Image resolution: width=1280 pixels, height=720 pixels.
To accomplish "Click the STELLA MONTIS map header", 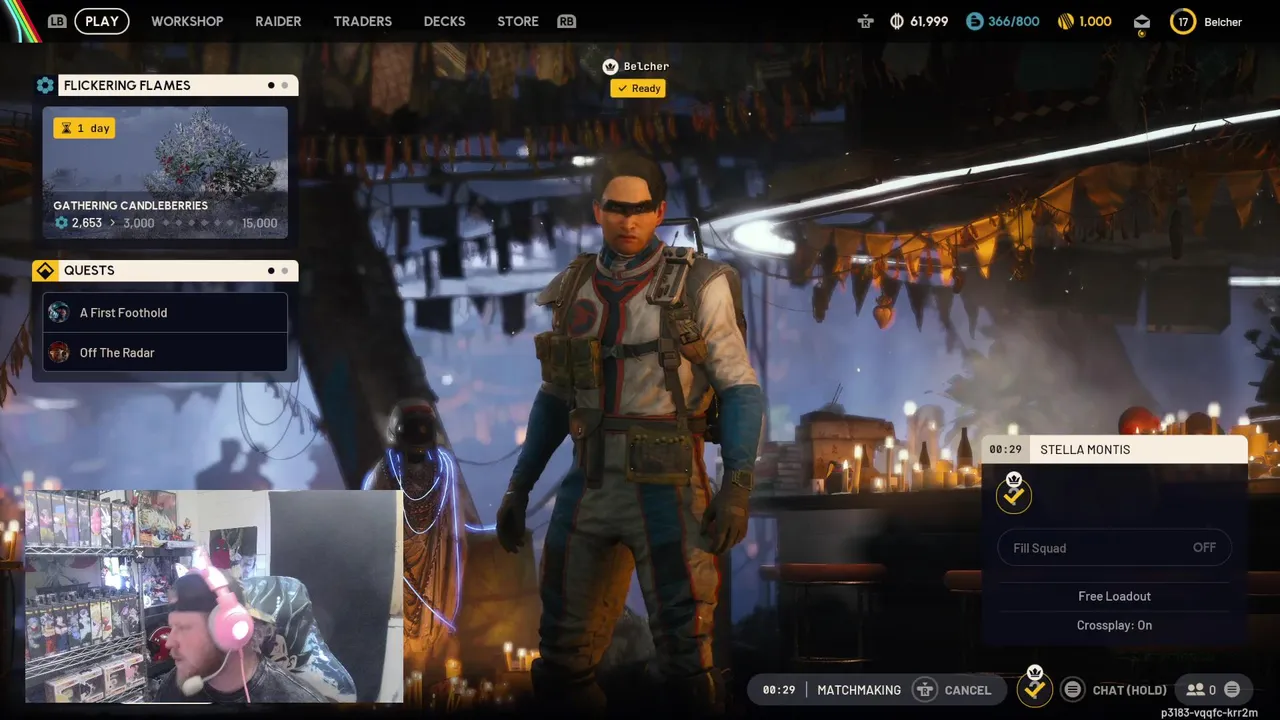I will tap(1139, 449).
